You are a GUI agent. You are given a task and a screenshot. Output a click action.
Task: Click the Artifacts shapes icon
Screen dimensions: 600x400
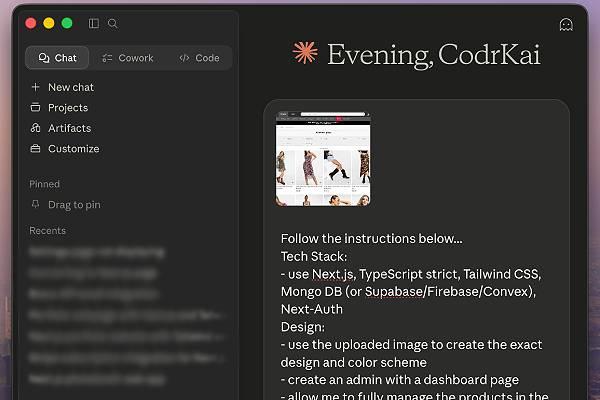(36, 128)
